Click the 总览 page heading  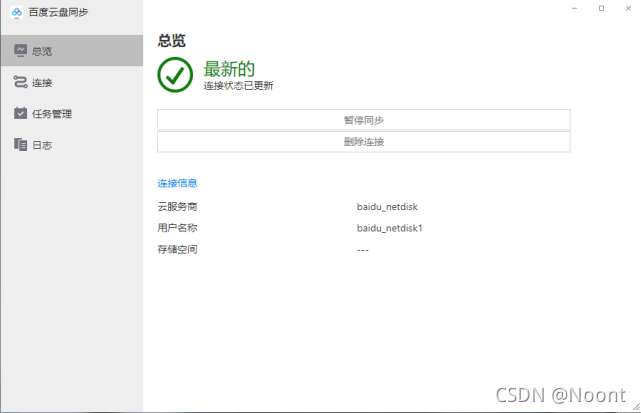click(x=172, y=40)
